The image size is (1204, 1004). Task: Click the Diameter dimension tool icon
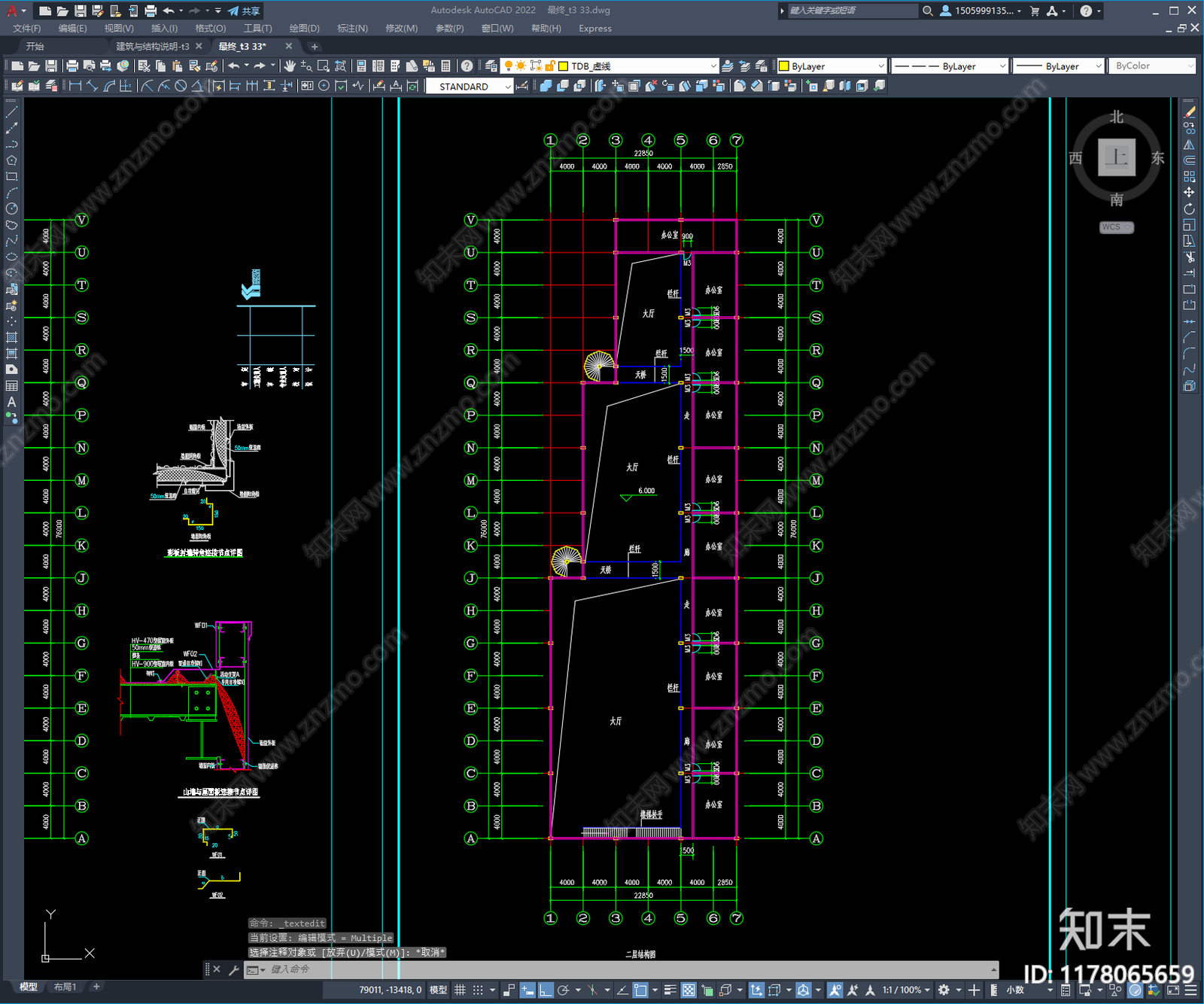coord(181,86)
